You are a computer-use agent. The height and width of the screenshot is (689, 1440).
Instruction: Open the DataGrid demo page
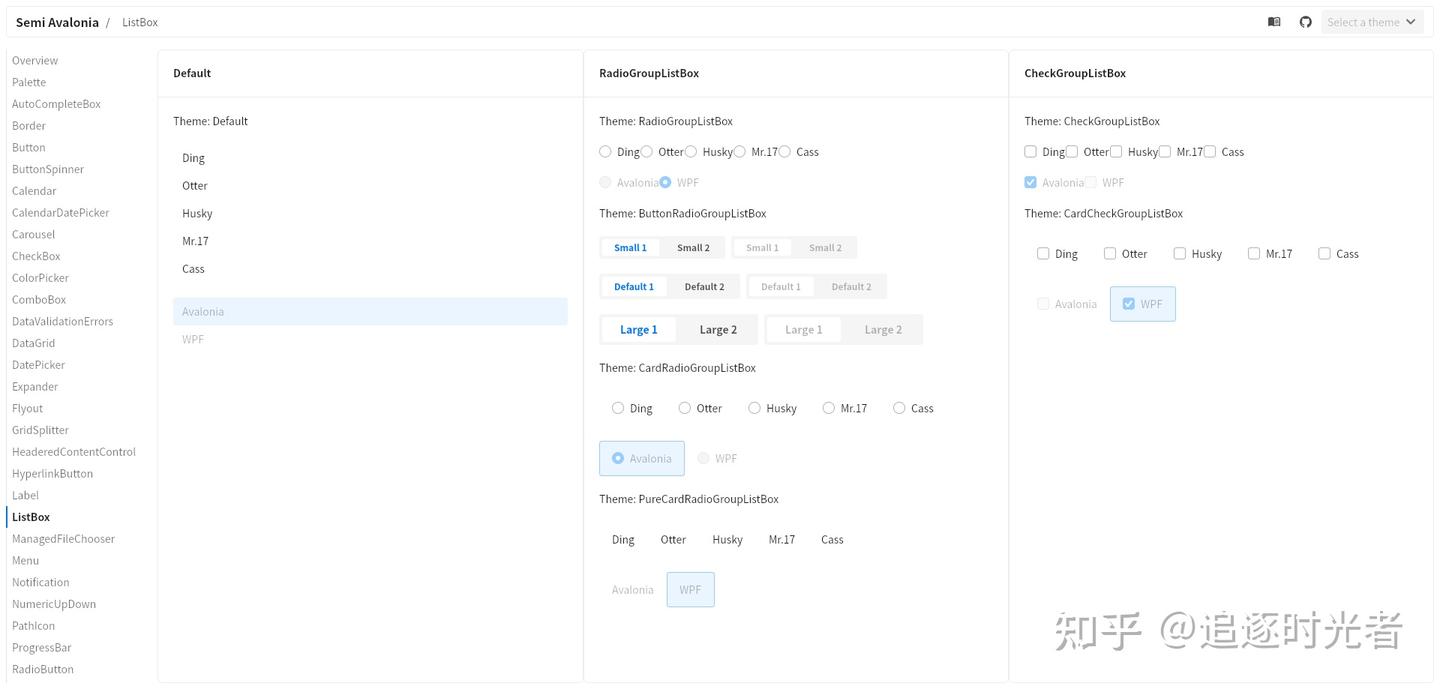[33, 343]
